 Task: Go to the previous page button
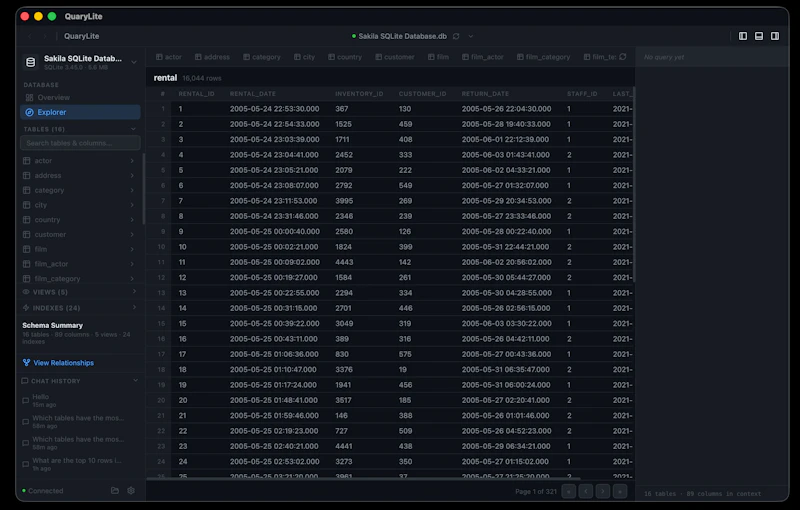[x=586, y=491]
